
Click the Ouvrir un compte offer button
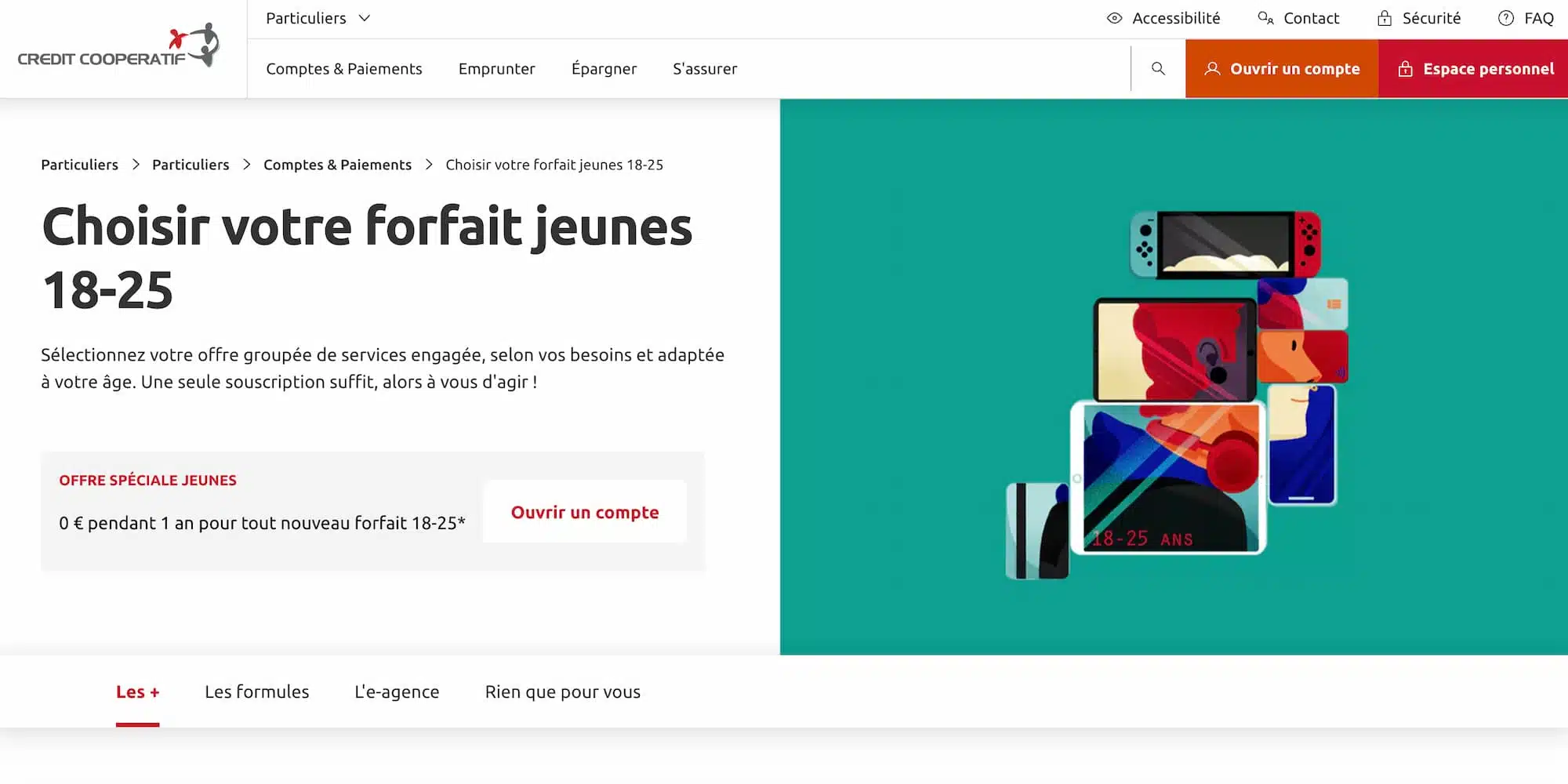pos(585,512)
